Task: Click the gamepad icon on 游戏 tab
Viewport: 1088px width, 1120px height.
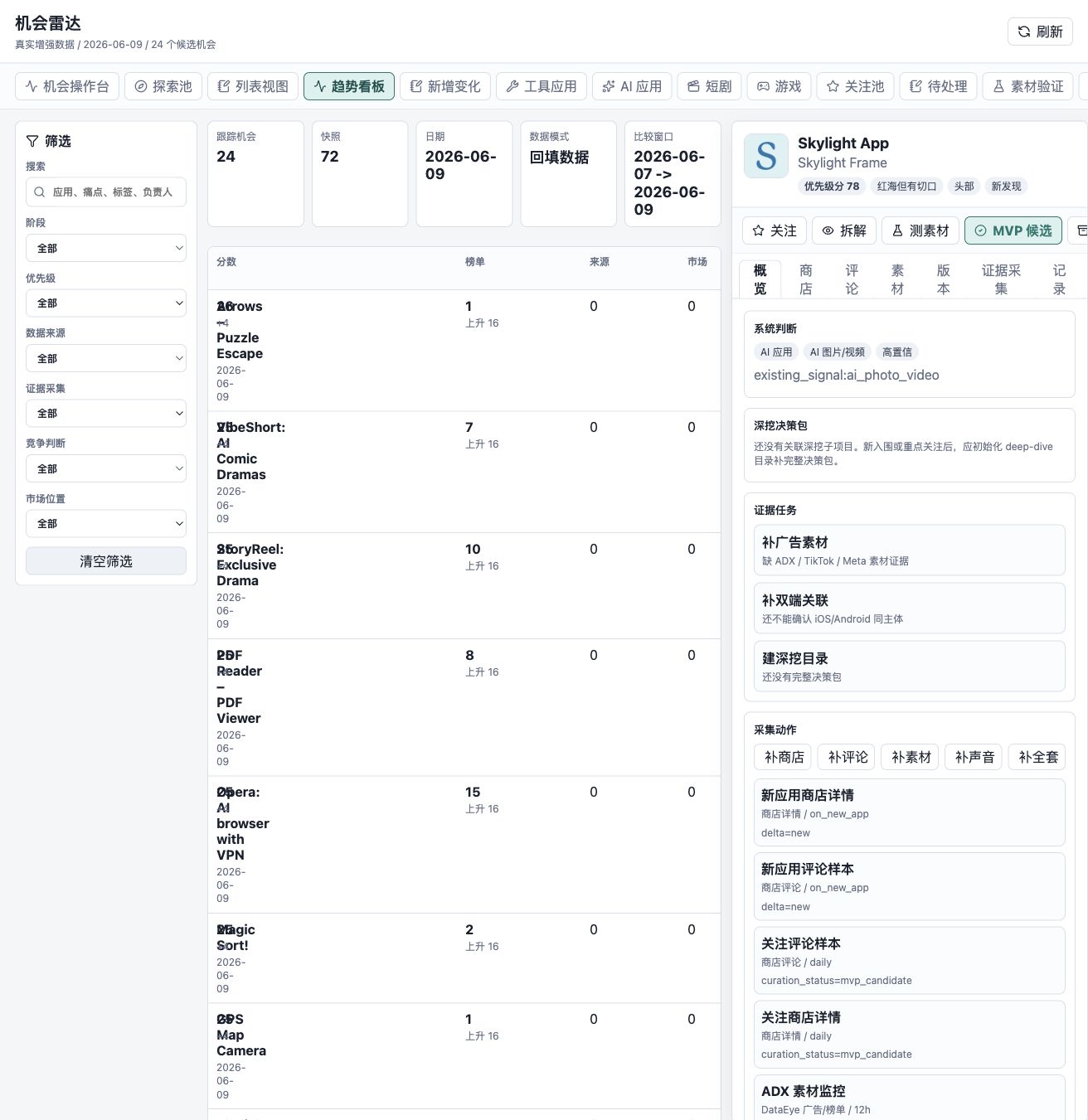Action: [763, 86]
